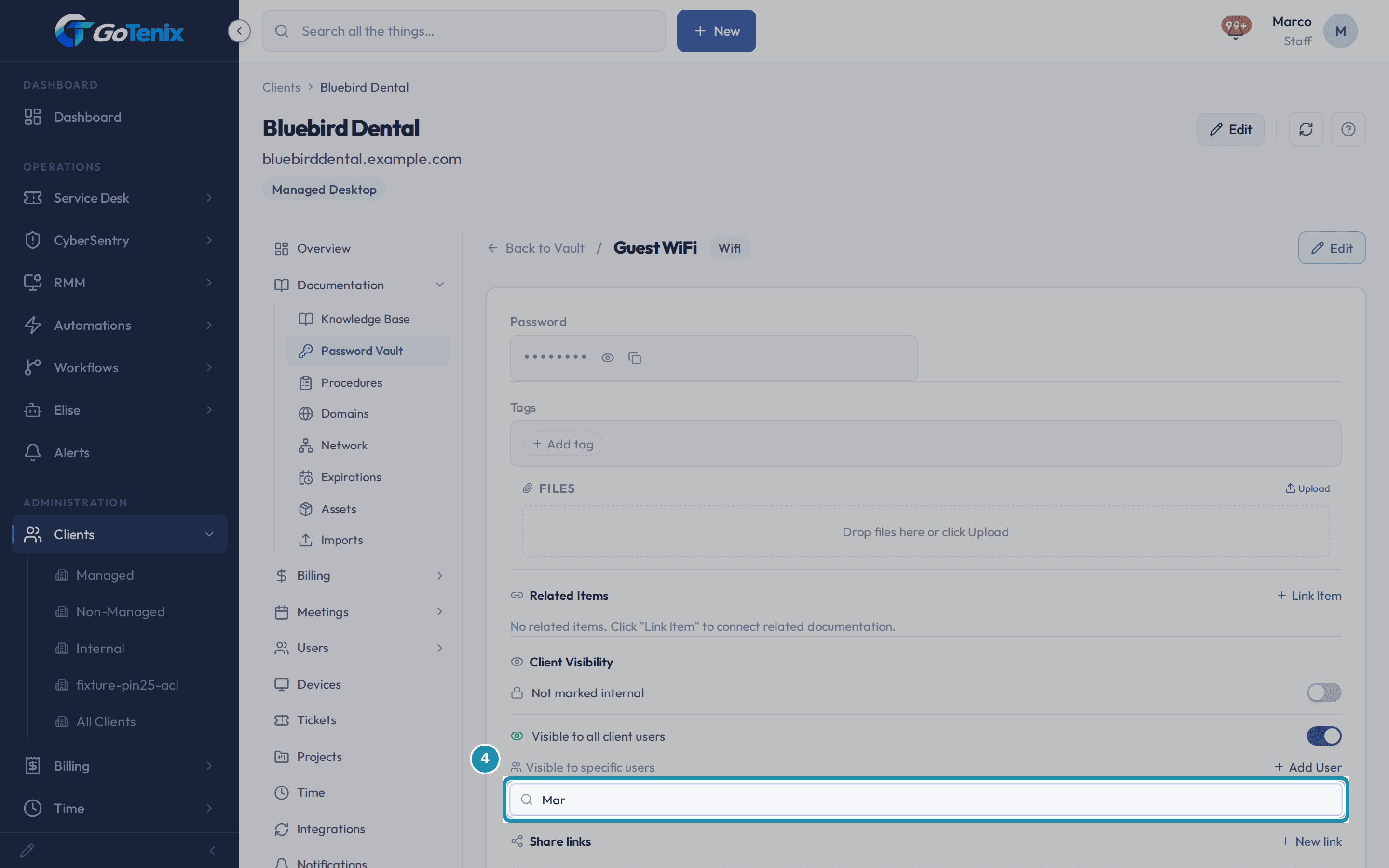Image resolution: width=1389 pixels, height=868 pixels.
Task: Open Managed clients list
Action: 105,575
